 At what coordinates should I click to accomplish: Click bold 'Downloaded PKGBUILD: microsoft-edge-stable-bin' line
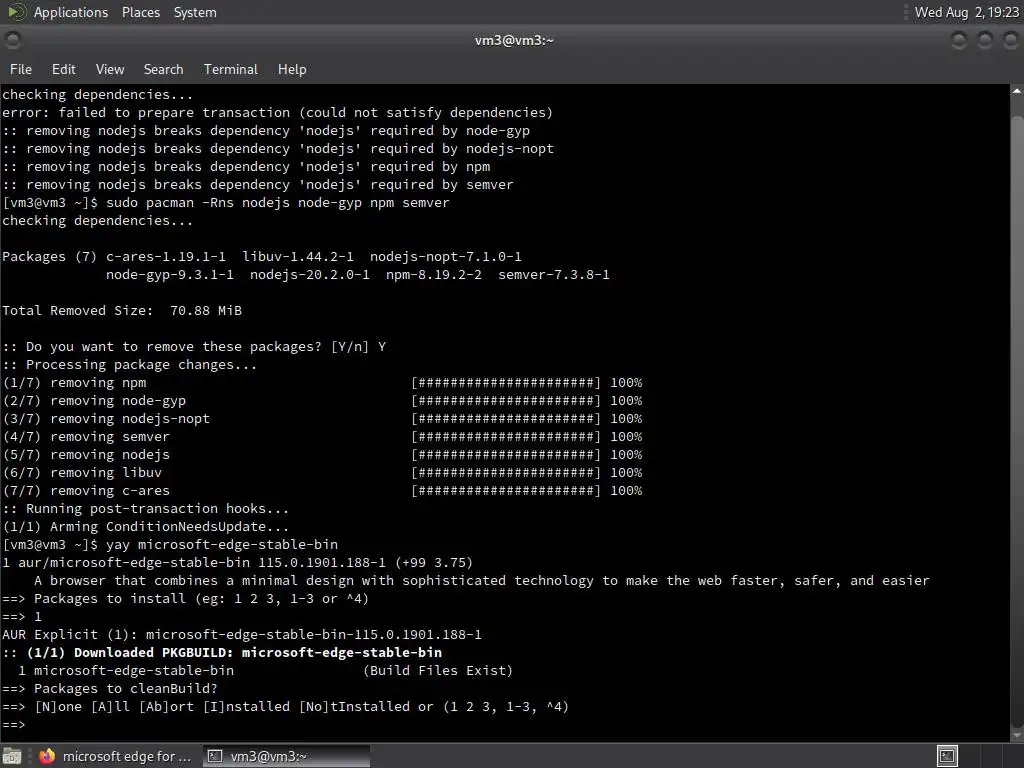(x=222, y=653)
